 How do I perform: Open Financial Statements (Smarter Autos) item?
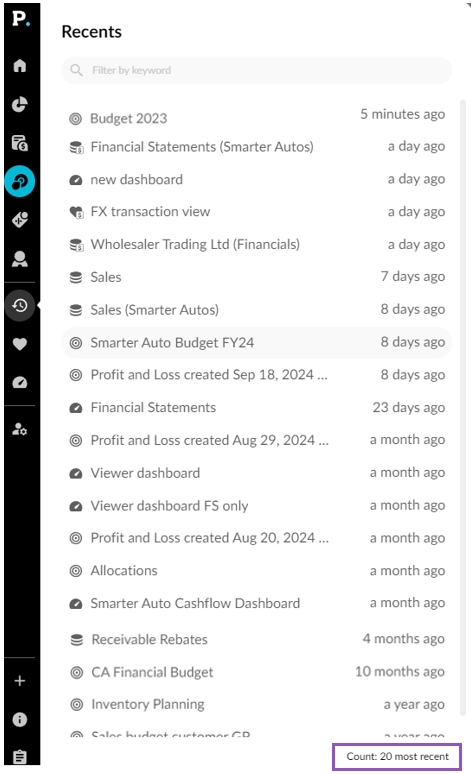pos(257,147)
